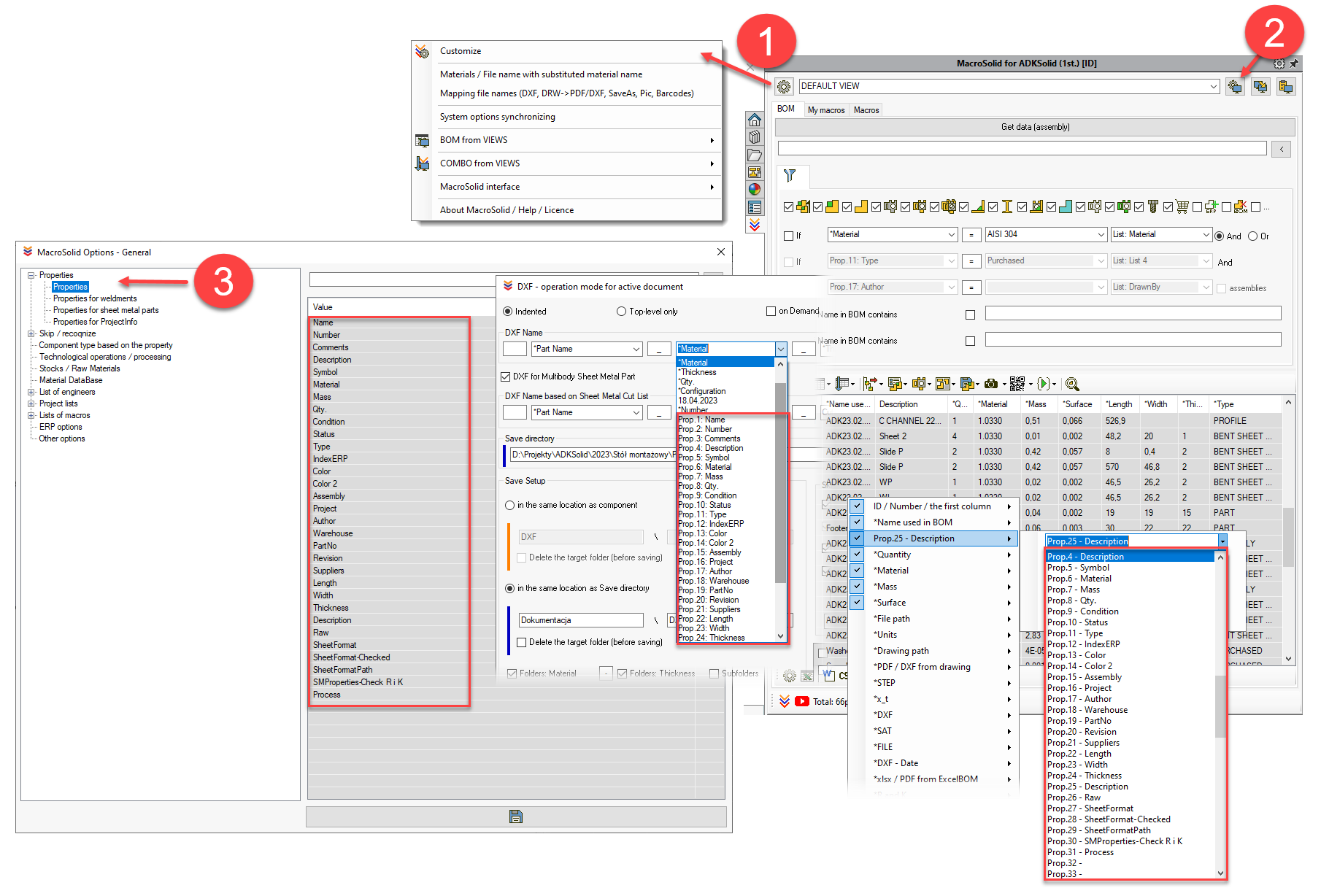Click the magnifier search icon in BOM toolbar
Image resolution: width=1321 pixels, height=896 pixels.
coord(1071,384)
